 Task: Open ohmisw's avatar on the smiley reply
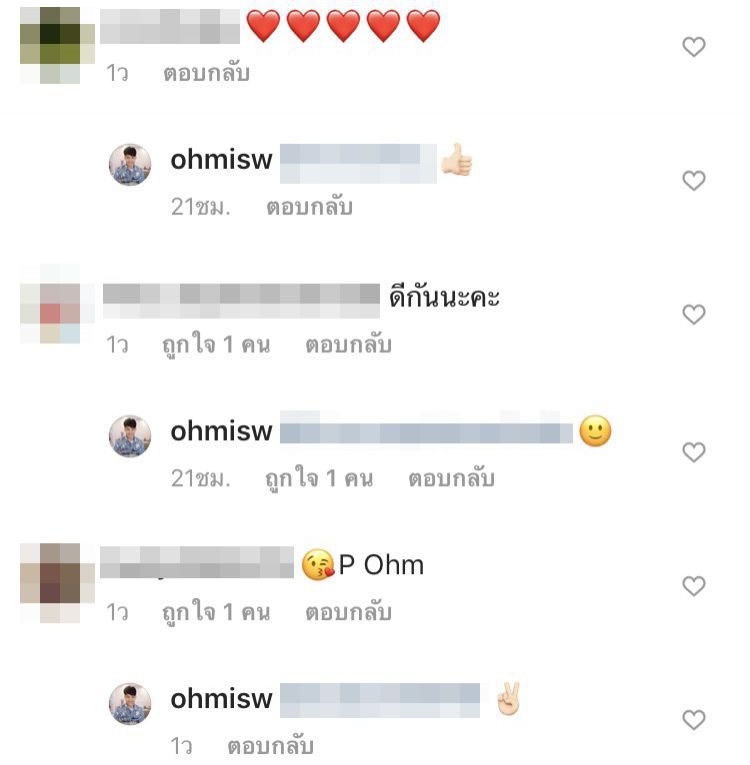tap(130, 436)
